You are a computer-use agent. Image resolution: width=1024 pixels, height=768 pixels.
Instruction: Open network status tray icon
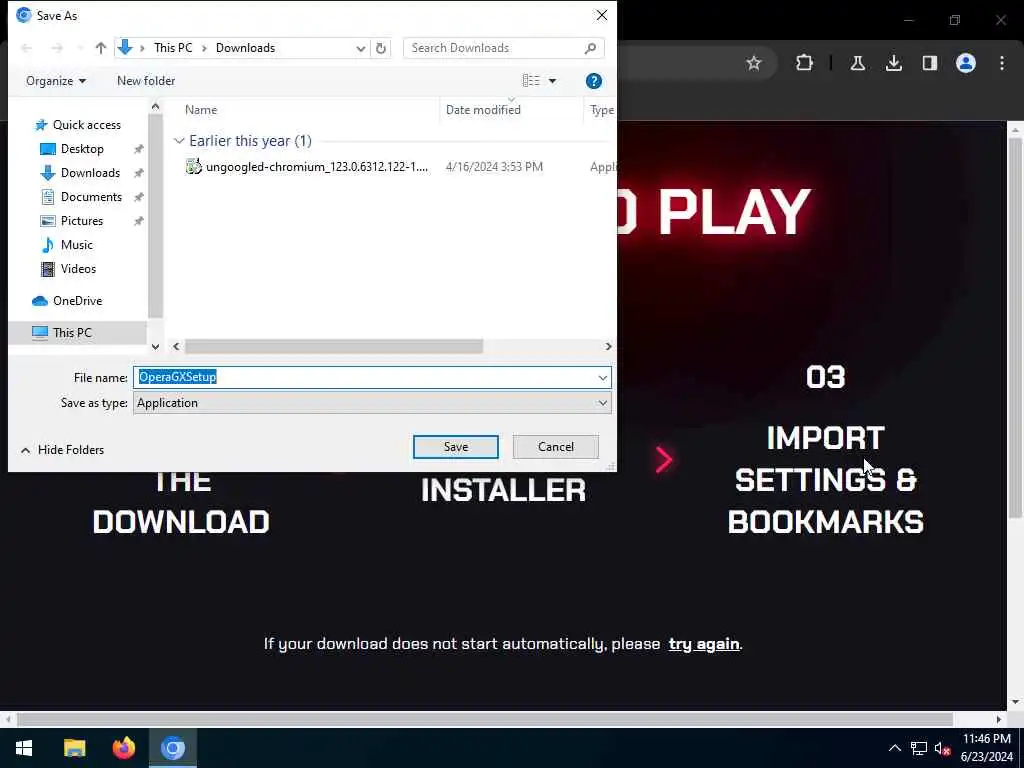pyautogui.click(x=919, y=748)
